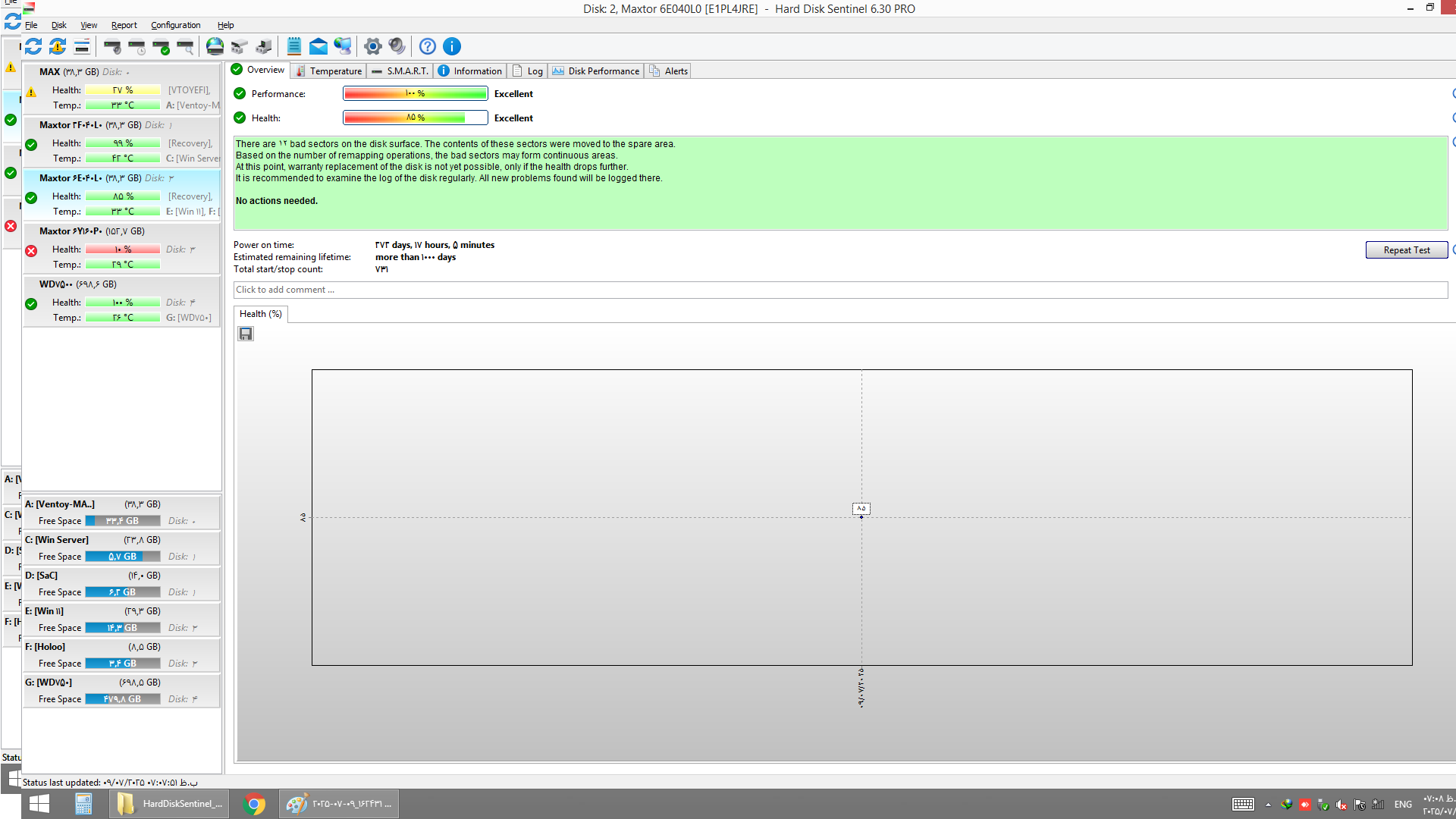The width and height of the screenshot is (1456, 819).
Task: Open the Help menu
Action: [226, 25]
